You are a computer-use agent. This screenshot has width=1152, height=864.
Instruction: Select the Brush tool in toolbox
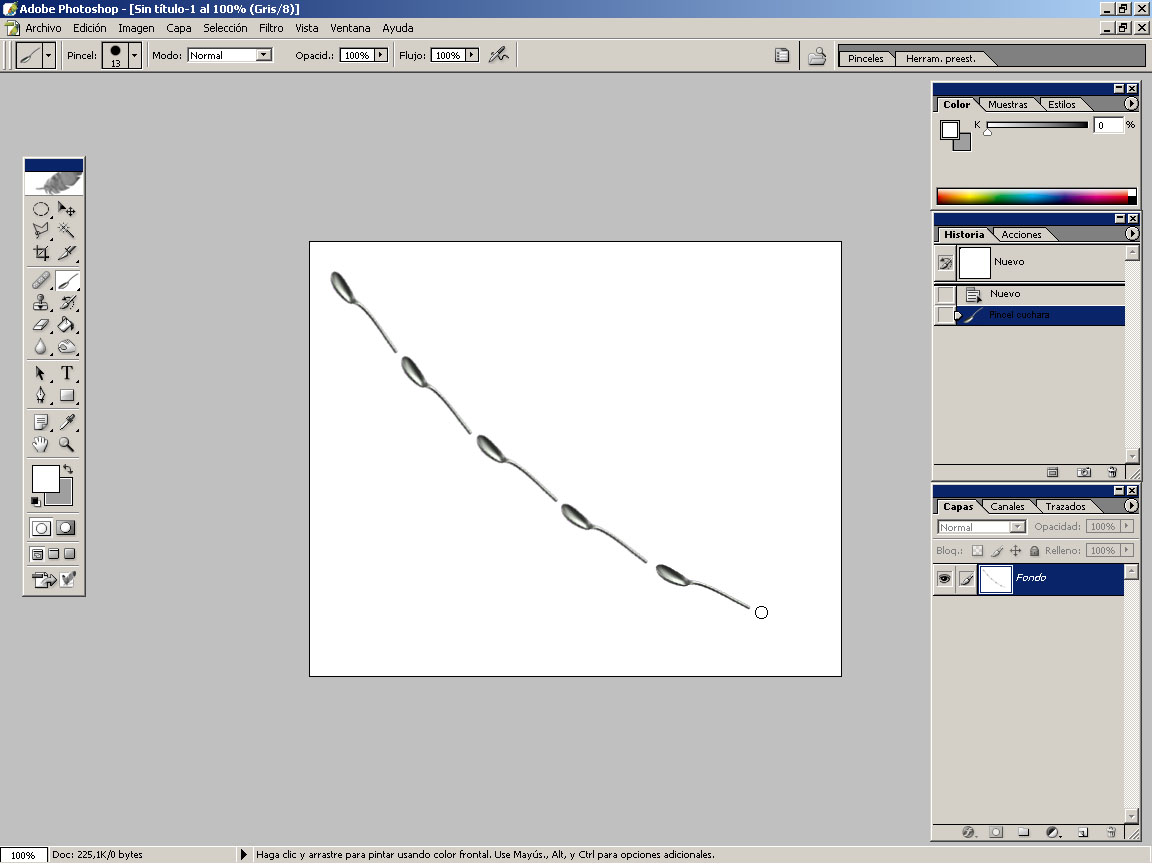67,281
